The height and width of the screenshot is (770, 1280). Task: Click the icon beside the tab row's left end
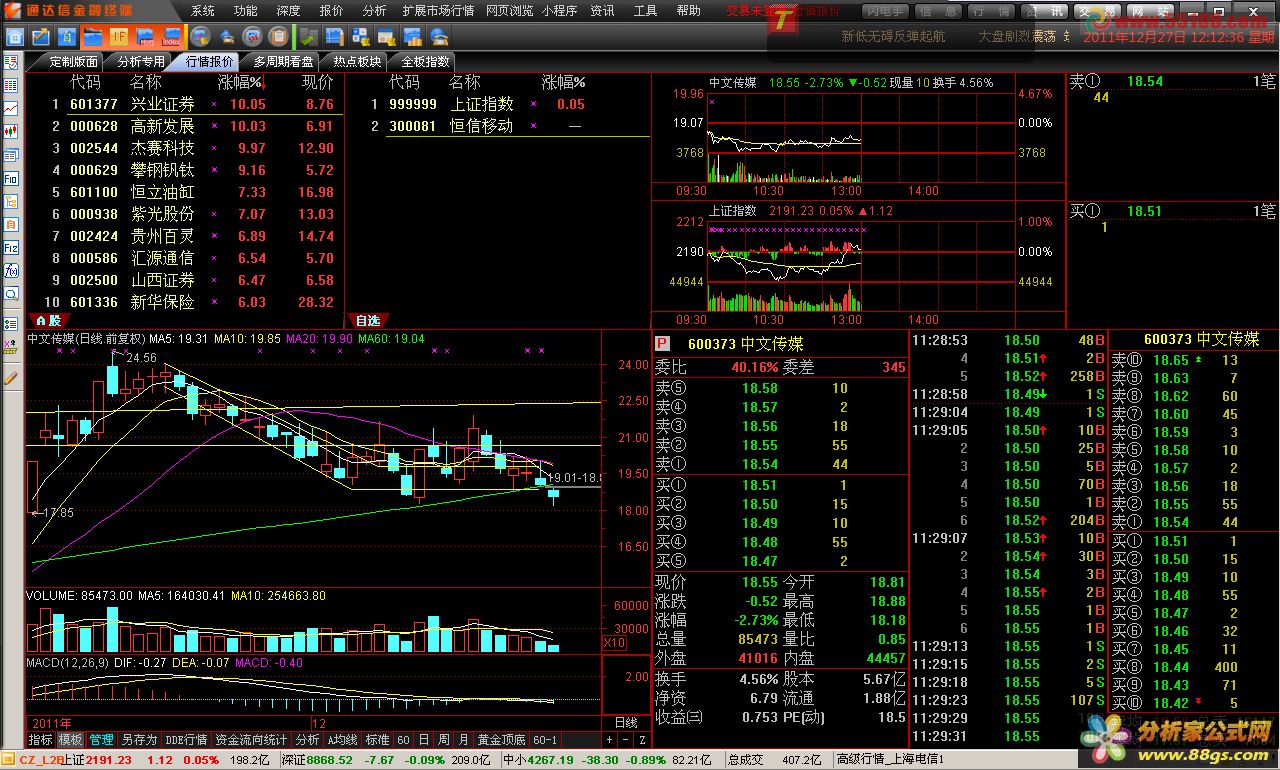point(10,61)
